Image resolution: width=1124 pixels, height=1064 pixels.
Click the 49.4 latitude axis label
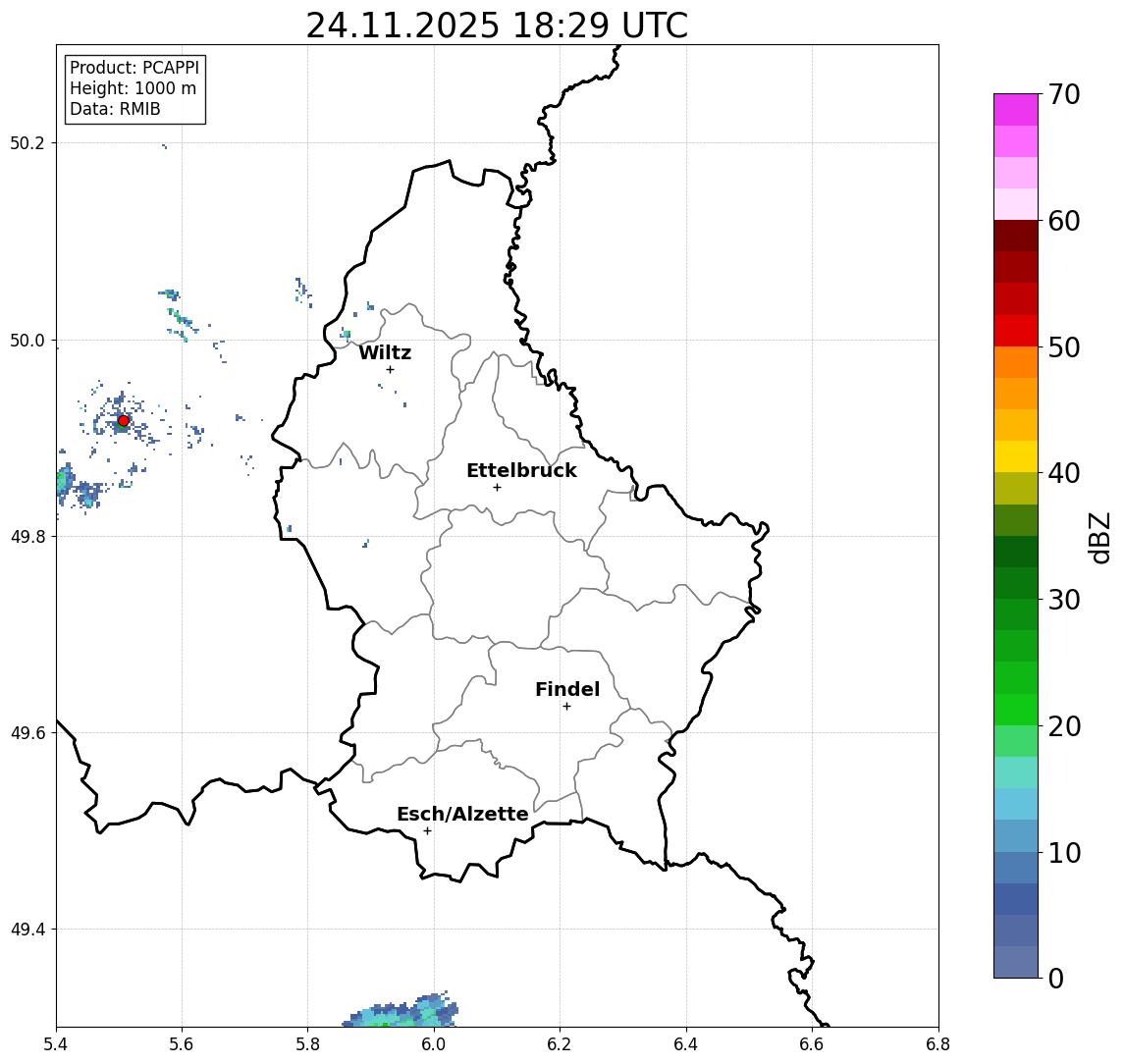click(x=27, y=930)
